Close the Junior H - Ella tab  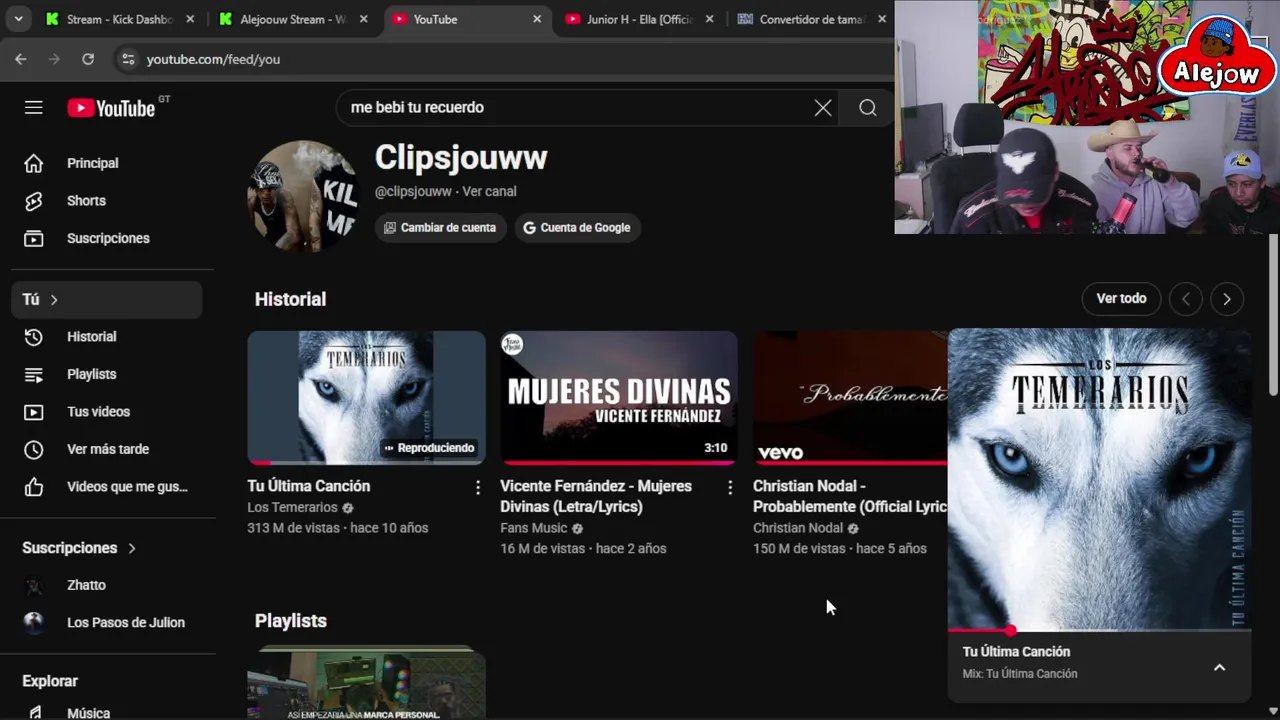[710, 19]
